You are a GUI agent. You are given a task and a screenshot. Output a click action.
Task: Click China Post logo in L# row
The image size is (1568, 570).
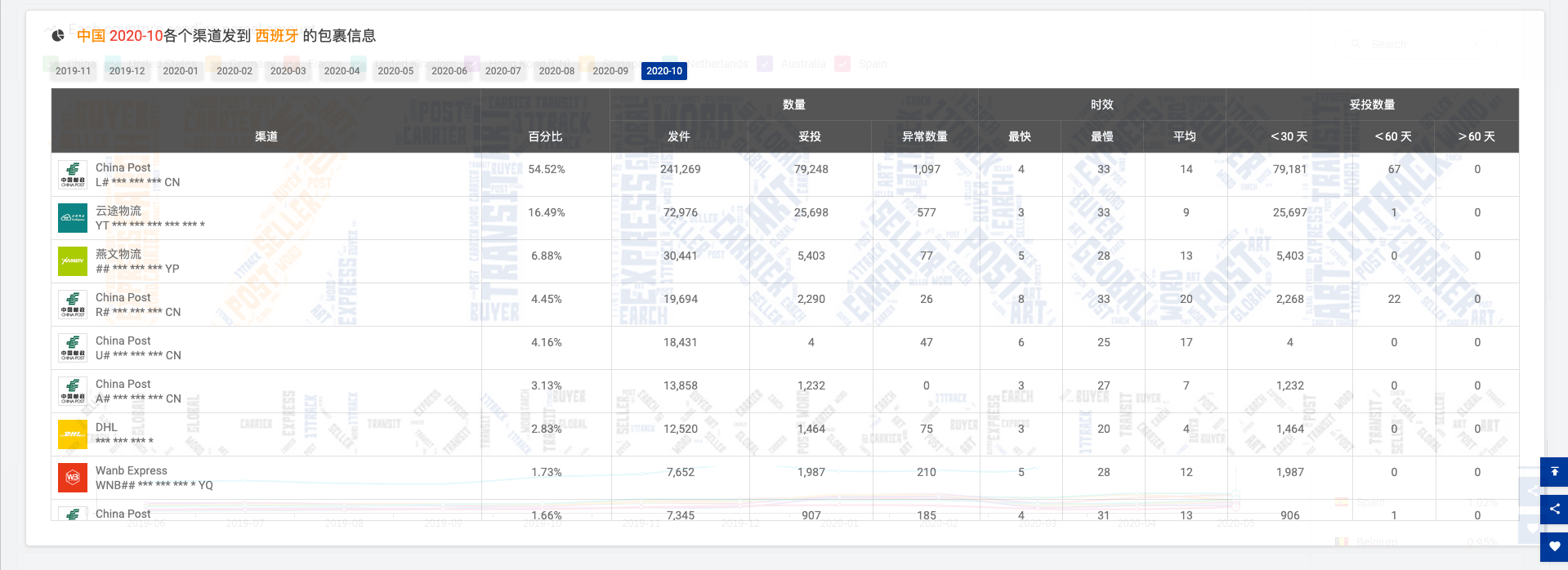[73, 175]
